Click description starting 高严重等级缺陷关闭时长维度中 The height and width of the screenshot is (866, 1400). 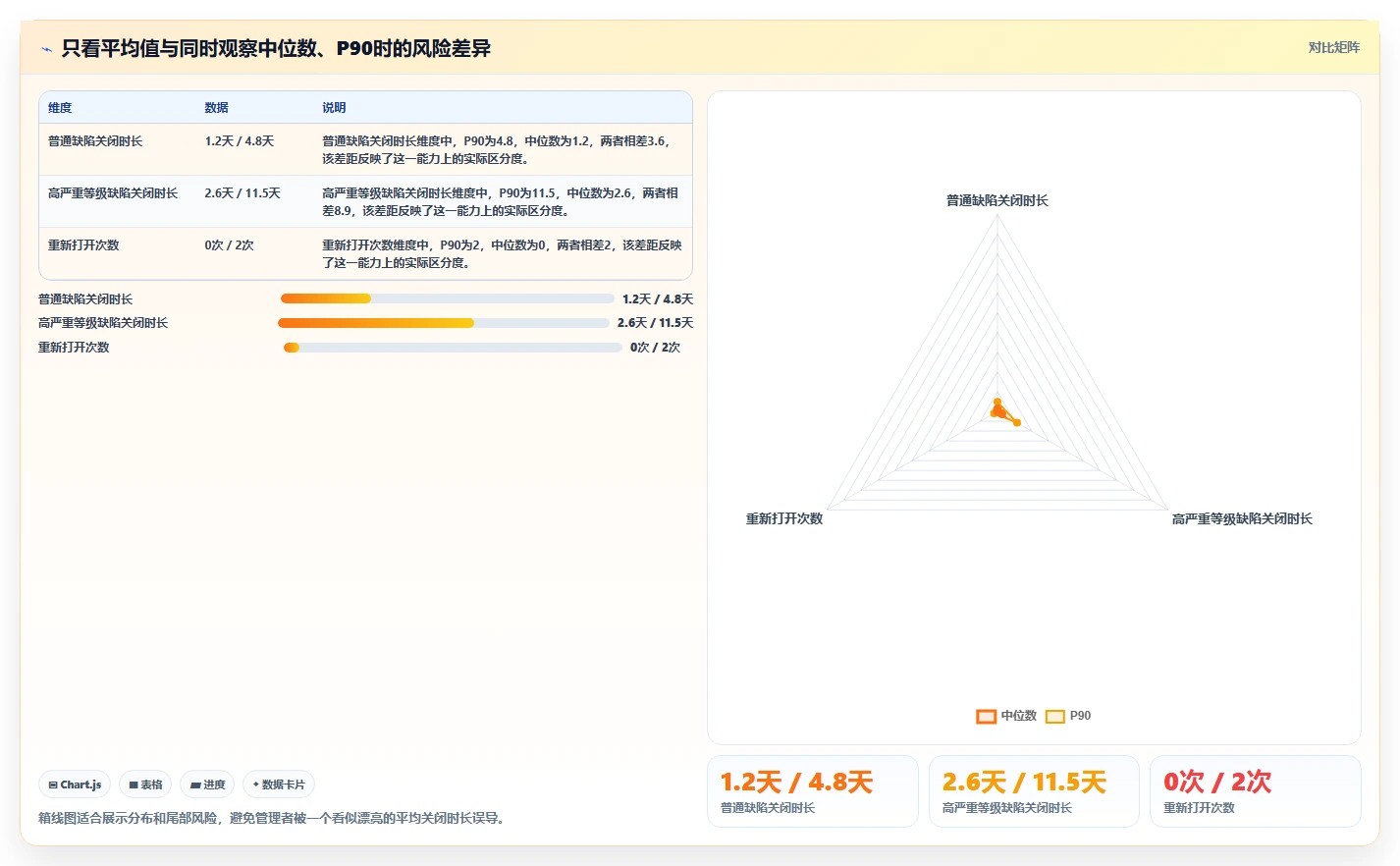pyautogui.click(x=501, y=202)
